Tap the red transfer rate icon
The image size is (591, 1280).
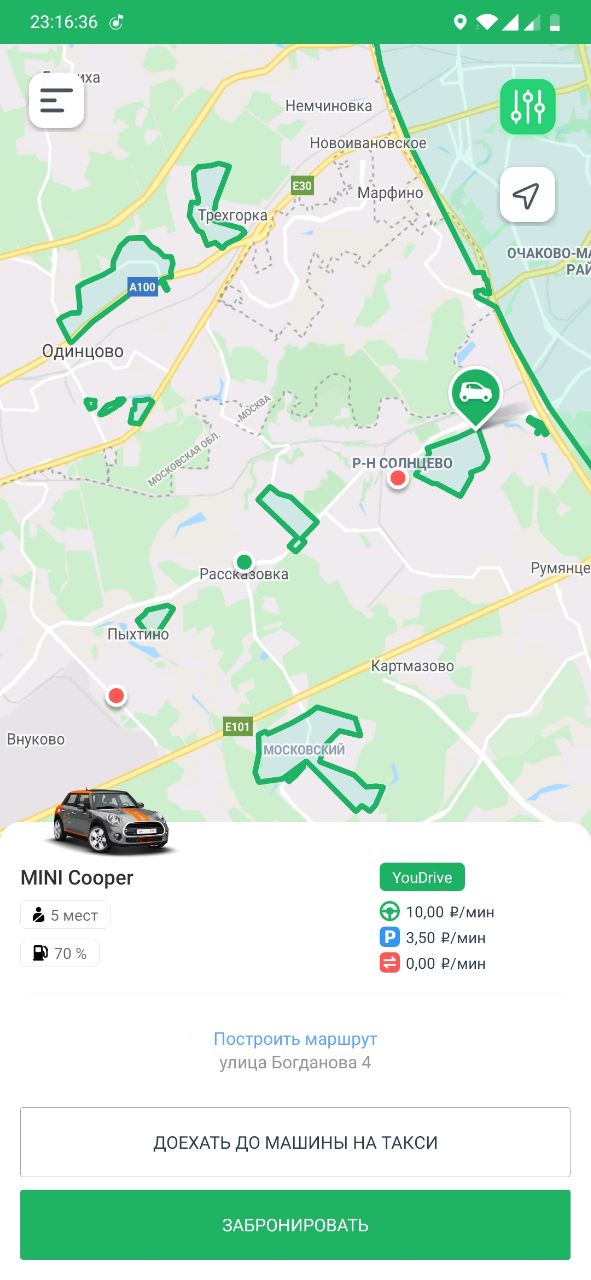point(389,964)
